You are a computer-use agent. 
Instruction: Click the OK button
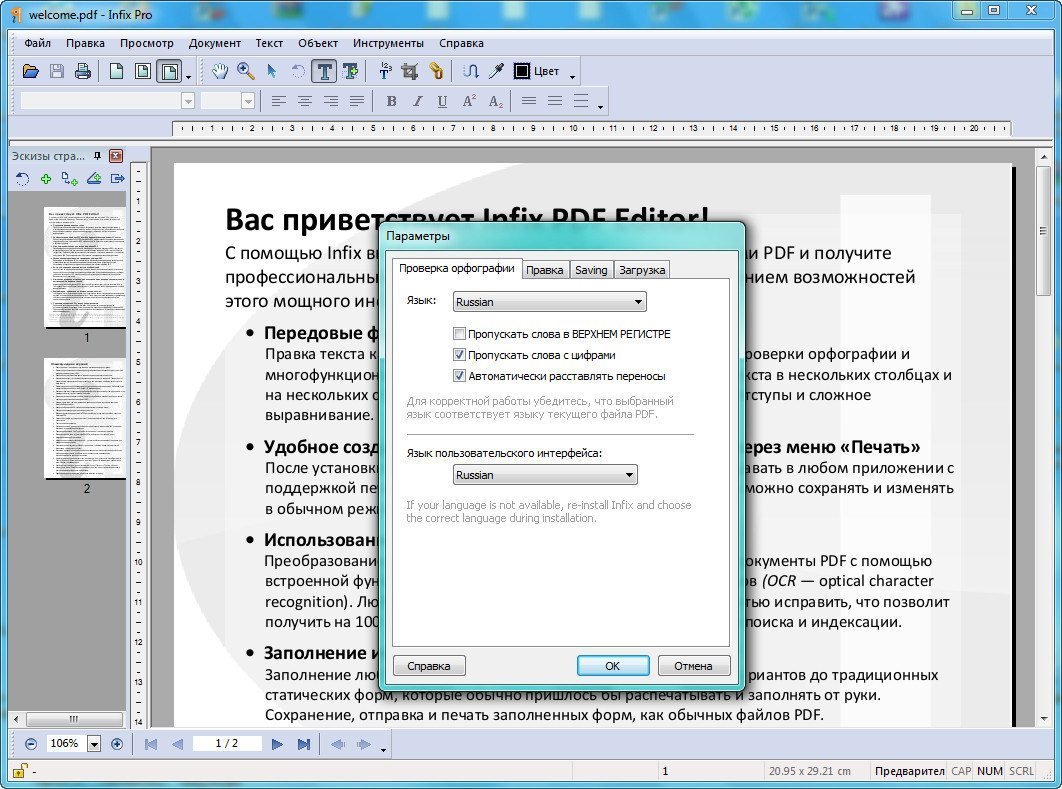[613, 666]
